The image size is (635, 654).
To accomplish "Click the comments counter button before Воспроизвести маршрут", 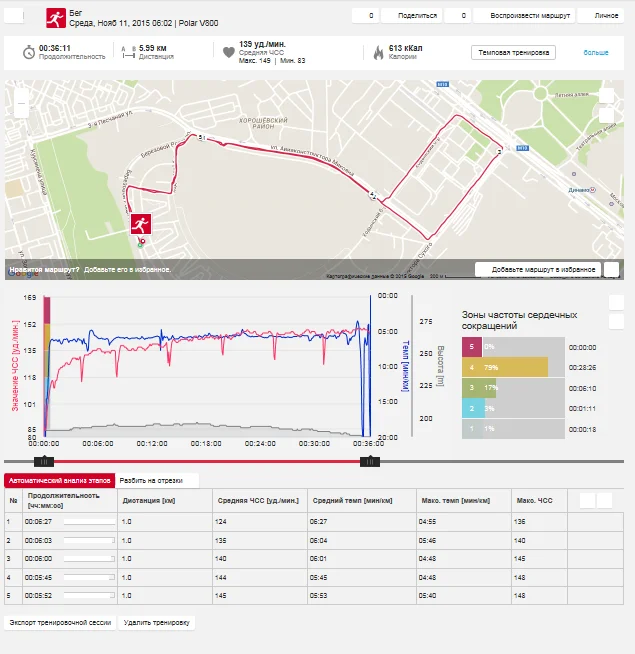I will click(x=457, y=16).
